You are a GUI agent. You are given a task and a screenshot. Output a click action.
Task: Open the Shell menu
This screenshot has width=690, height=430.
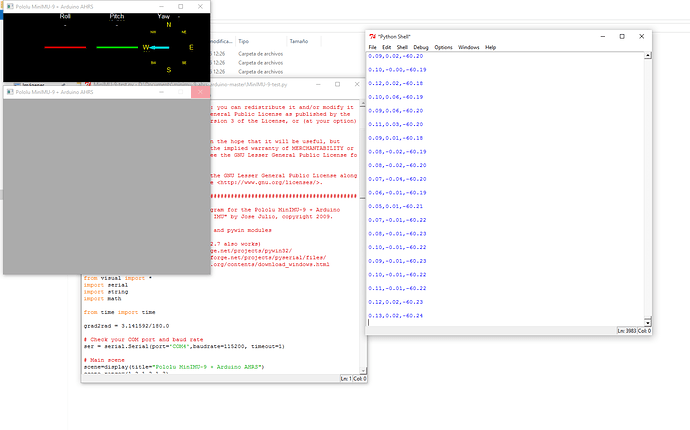[x=402, y=47]
